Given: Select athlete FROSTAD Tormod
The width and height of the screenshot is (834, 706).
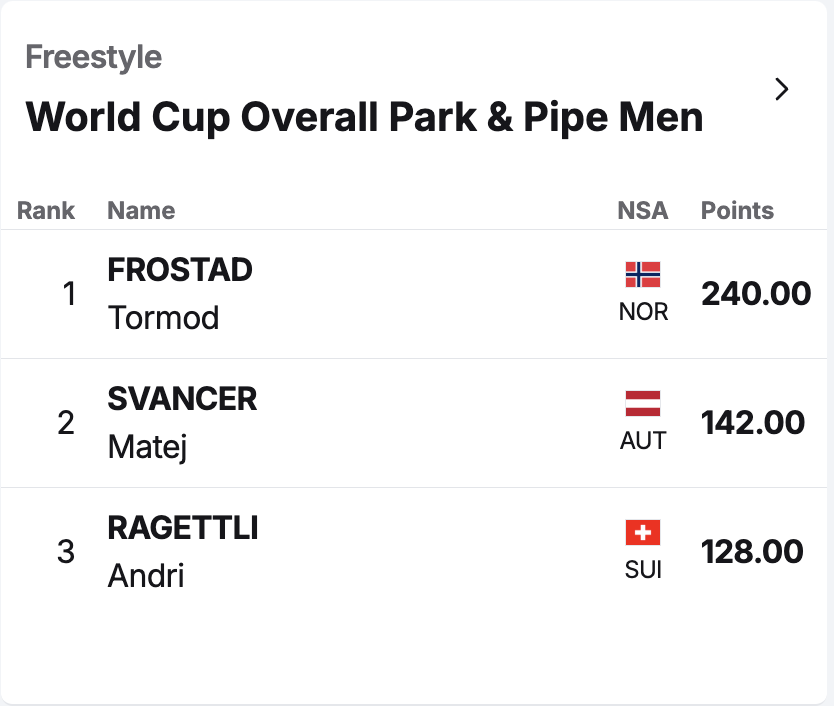Looking at the screenshot, I should click(x=180, y=294).
